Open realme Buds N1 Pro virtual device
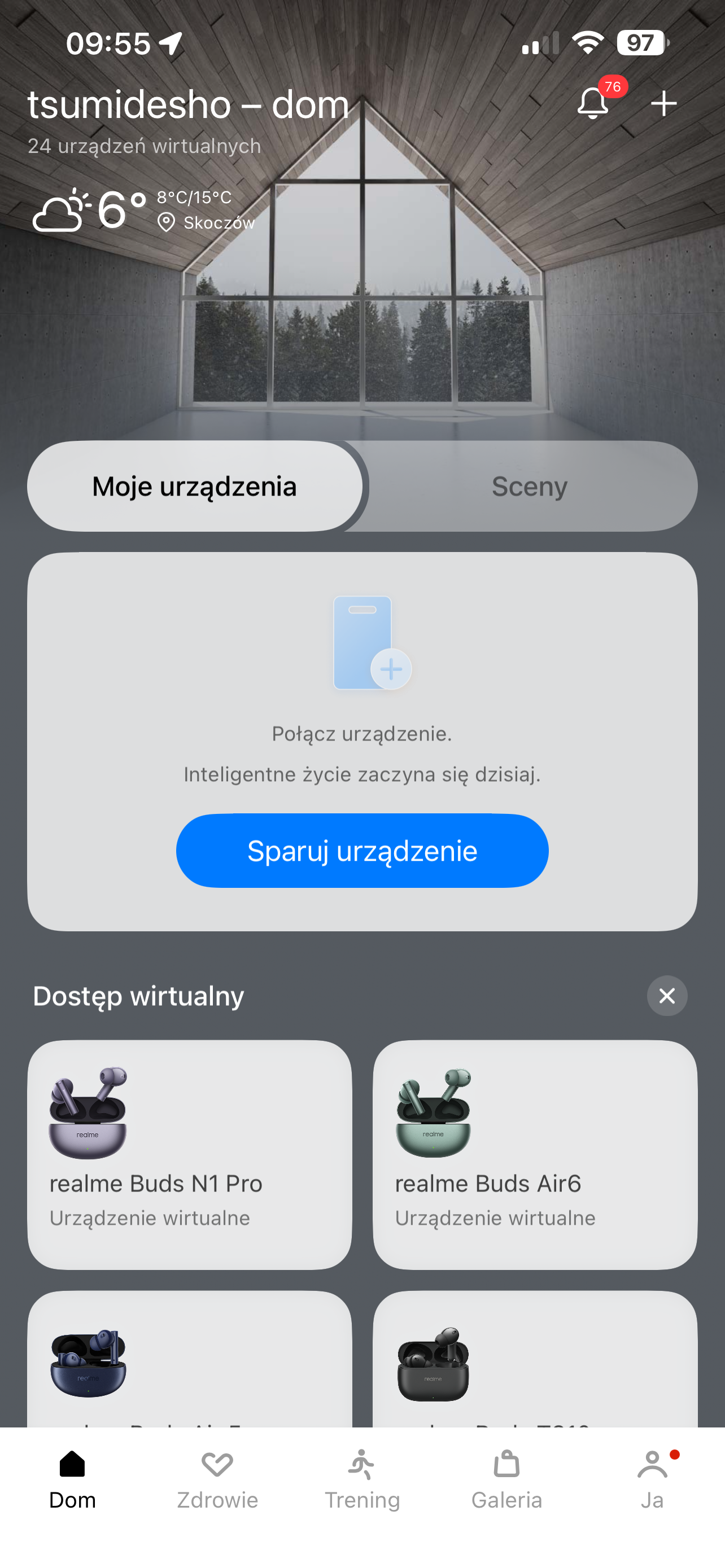The height and width of the screenshot is (1568, 725). point(189,1155)
